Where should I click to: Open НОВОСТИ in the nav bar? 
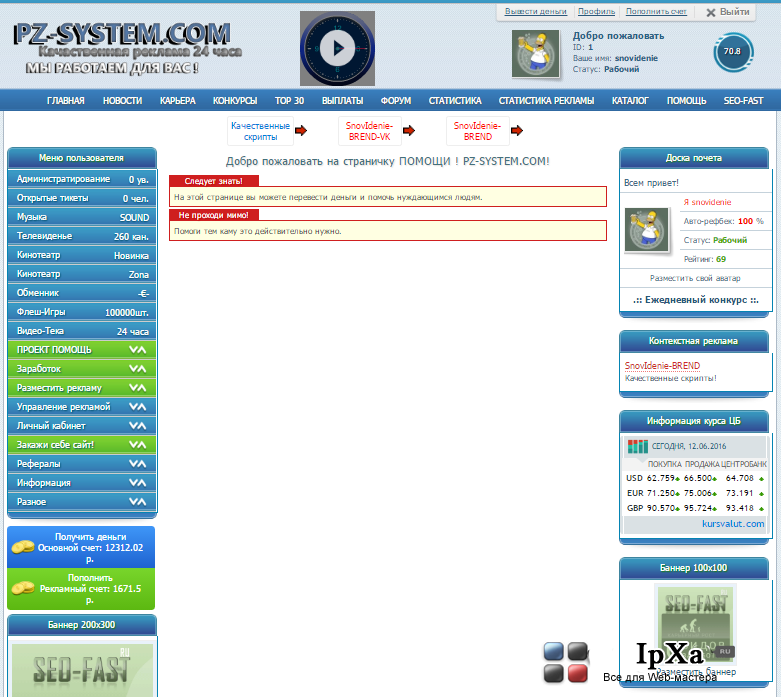123,101
